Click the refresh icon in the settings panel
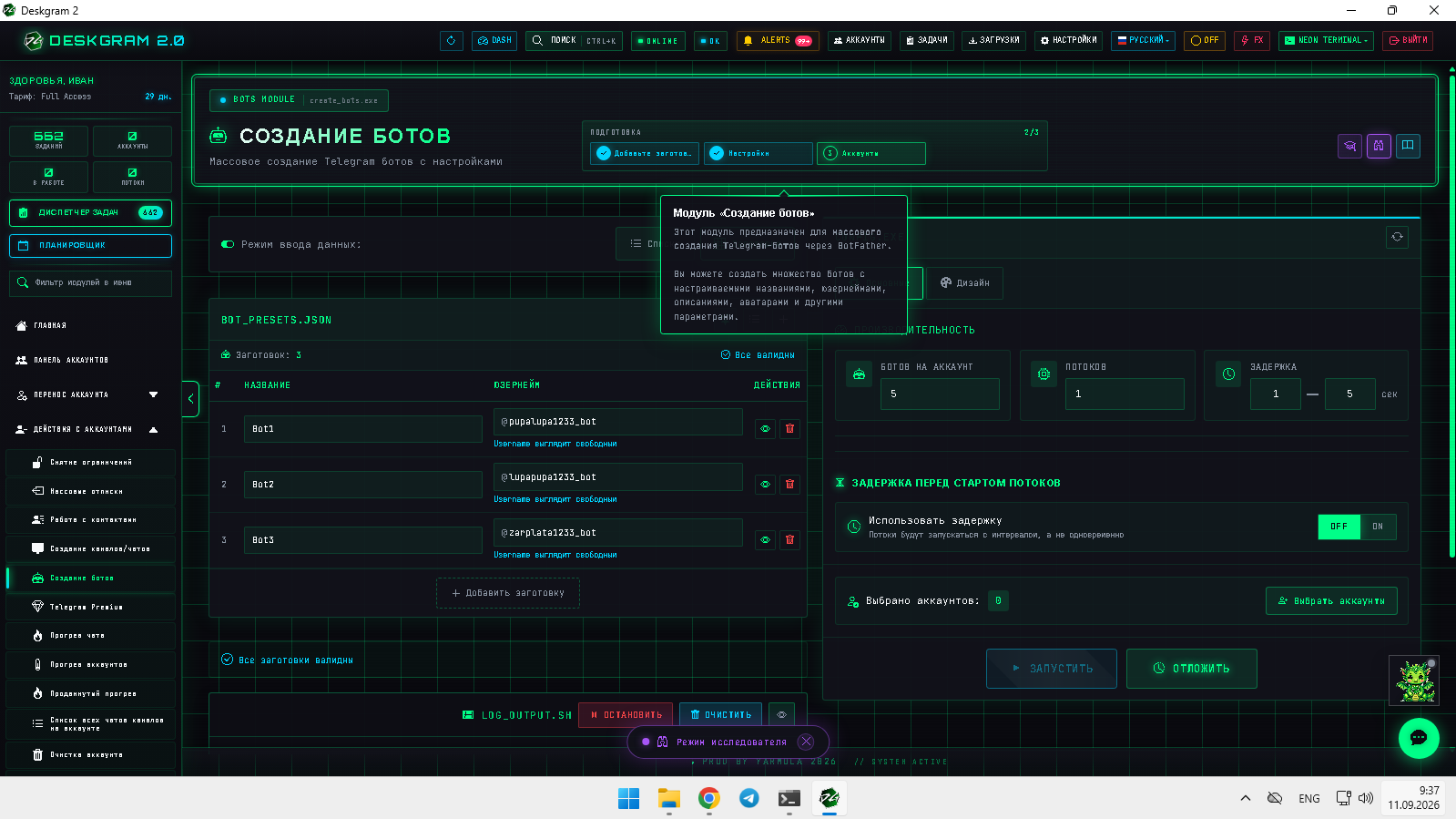The height and width of the screenshot is (819, 1456). tap(1397, 237)
